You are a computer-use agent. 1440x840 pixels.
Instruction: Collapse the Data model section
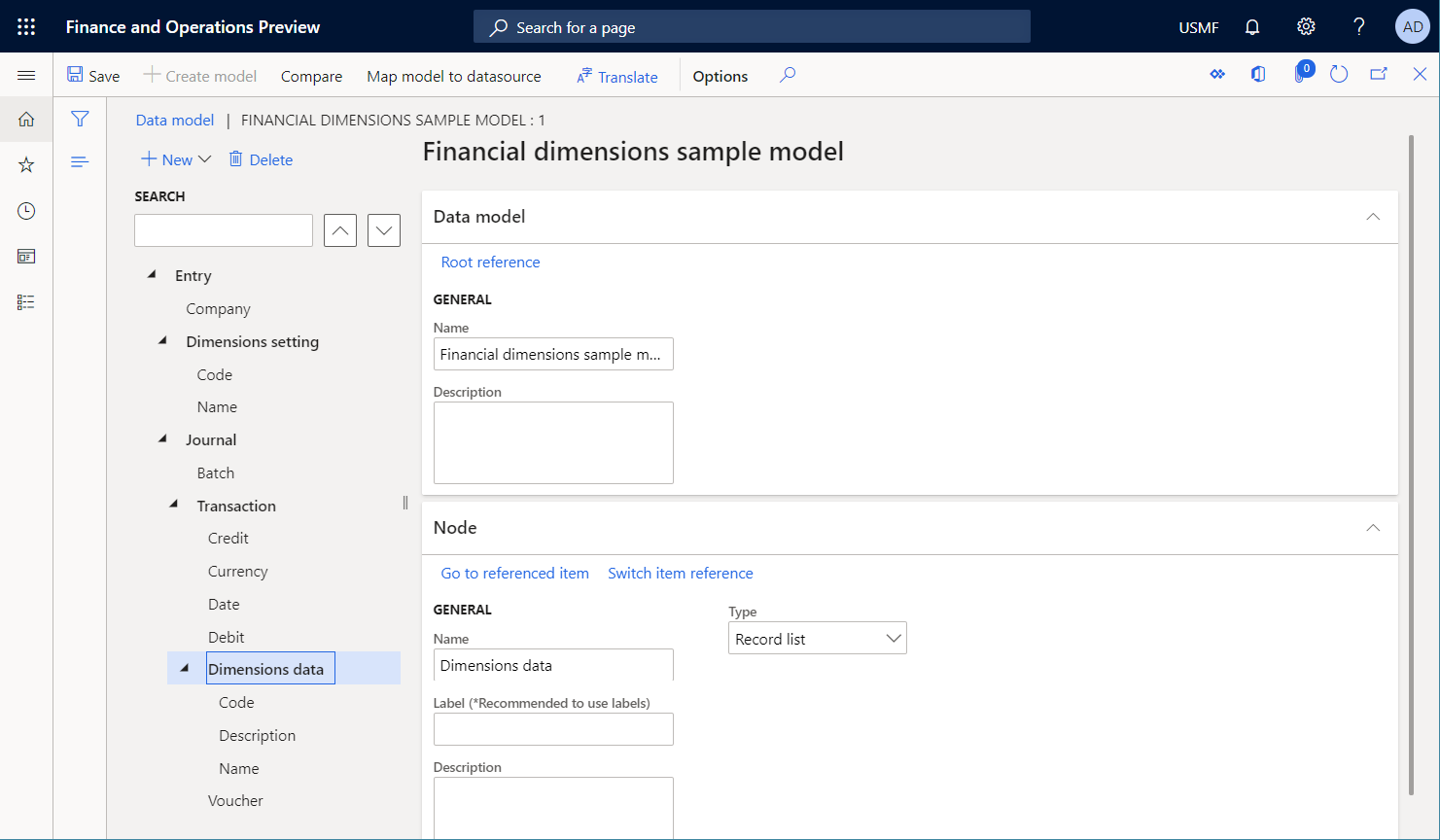[1373, 217]
